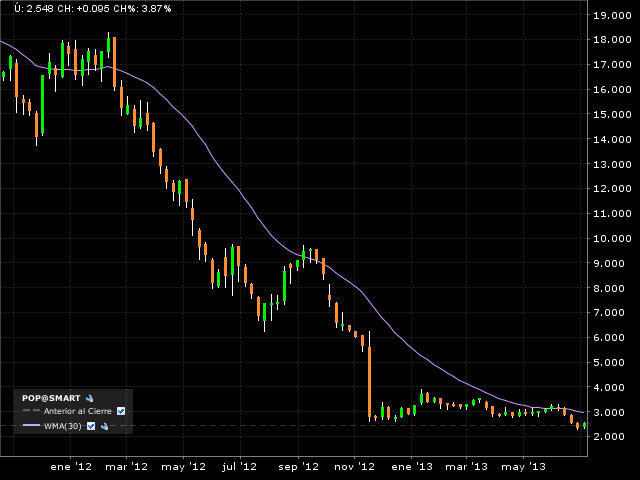Image resolution: width=640 pixels, height=480 pixels.
Task: Click the 13.000 price axis label
Action: [612, 164]
